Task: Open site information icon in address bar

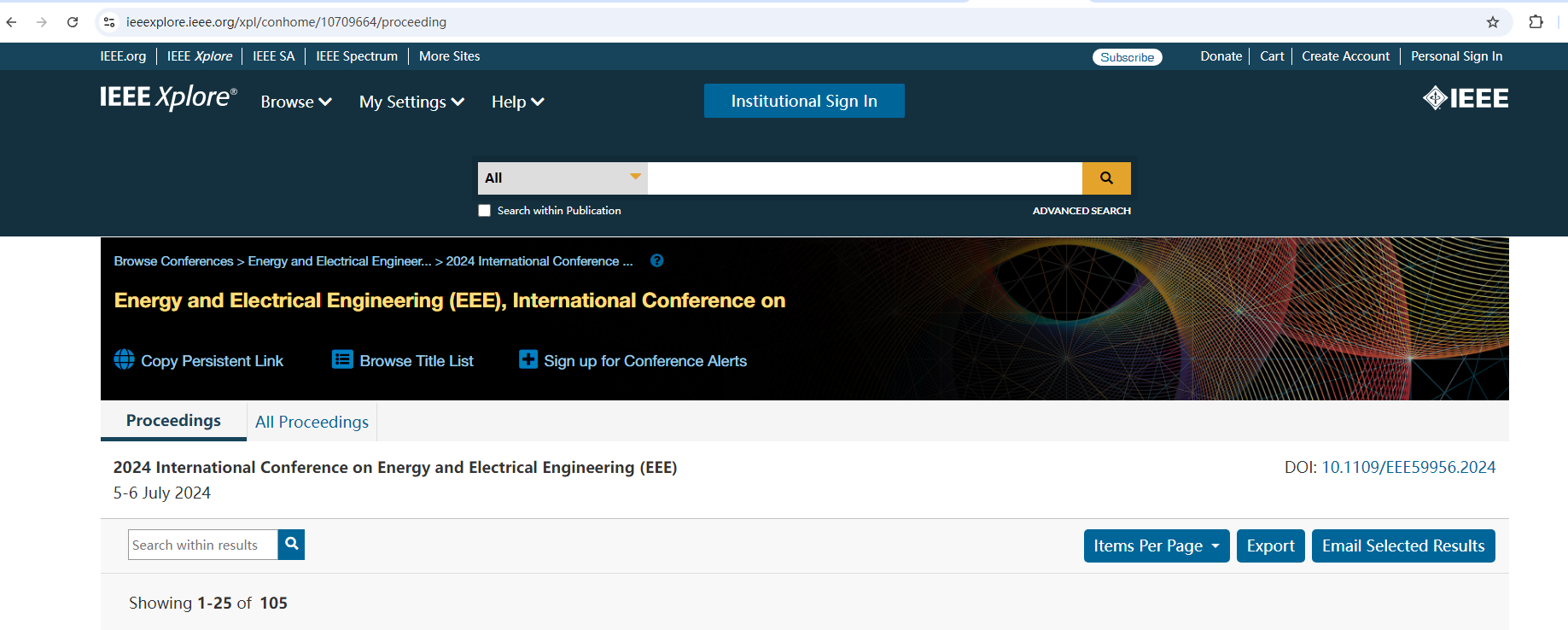Action: [x=109, y=22]
